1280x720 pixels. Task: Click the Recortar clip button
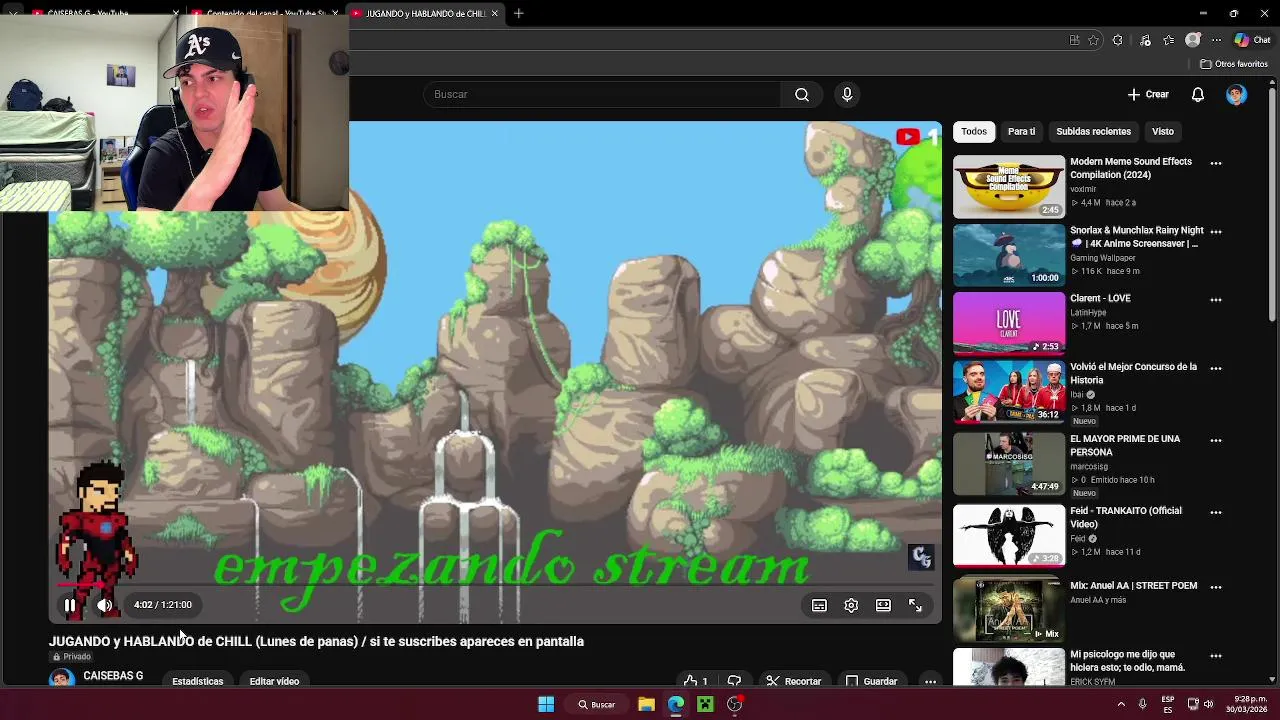tap(794, 681)
